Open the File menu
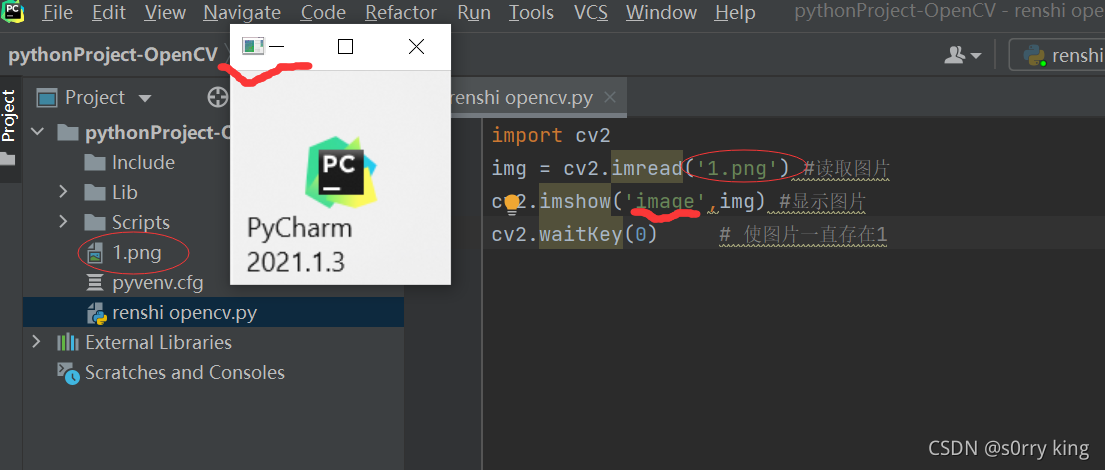1105x470 pixels. (x=57, y=13)
